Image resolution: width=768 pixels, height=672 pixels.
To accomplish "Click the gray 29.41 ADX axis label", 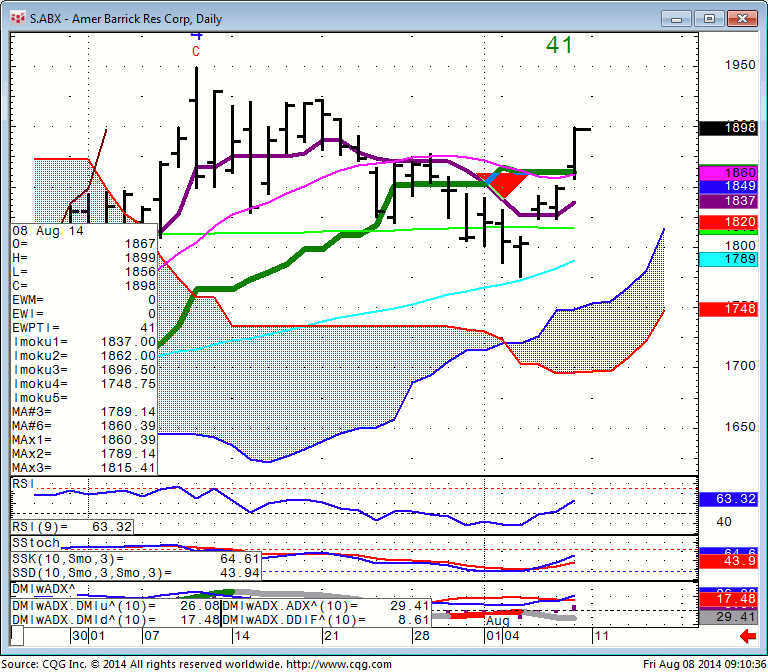I will [728, 617].
